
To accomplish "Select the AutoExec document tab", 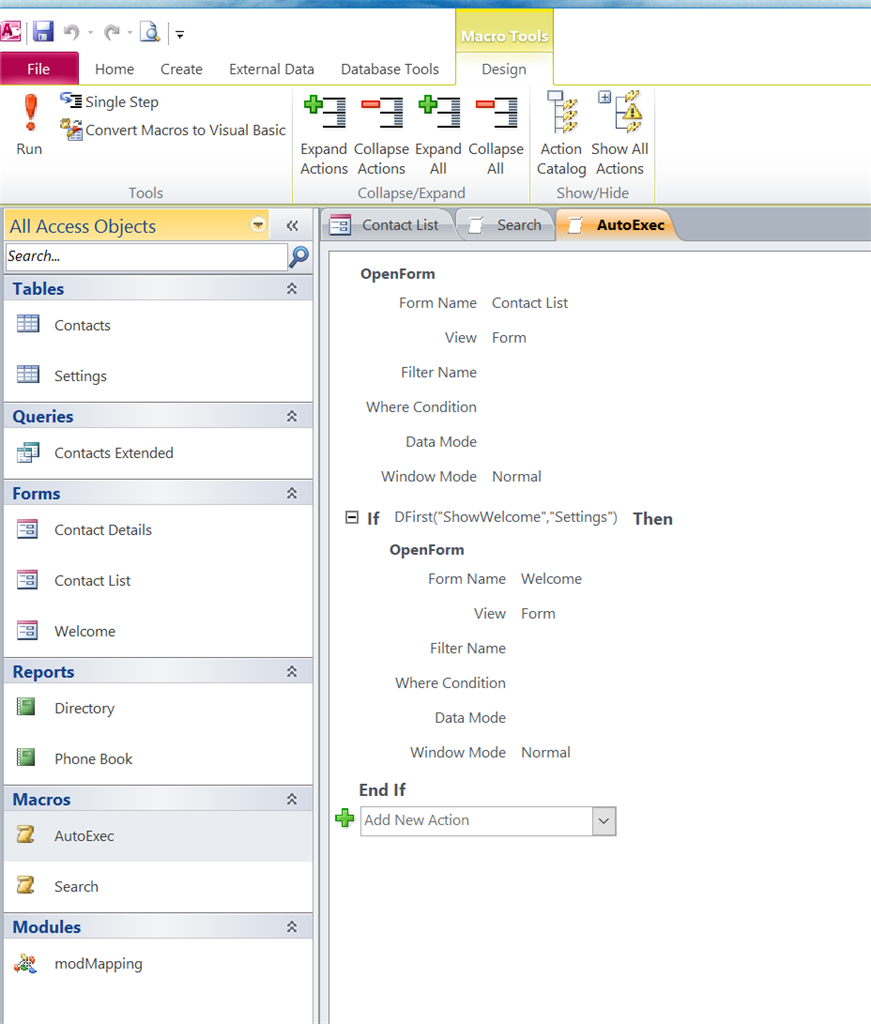I will pyautogui.click(x=617, y=225).
